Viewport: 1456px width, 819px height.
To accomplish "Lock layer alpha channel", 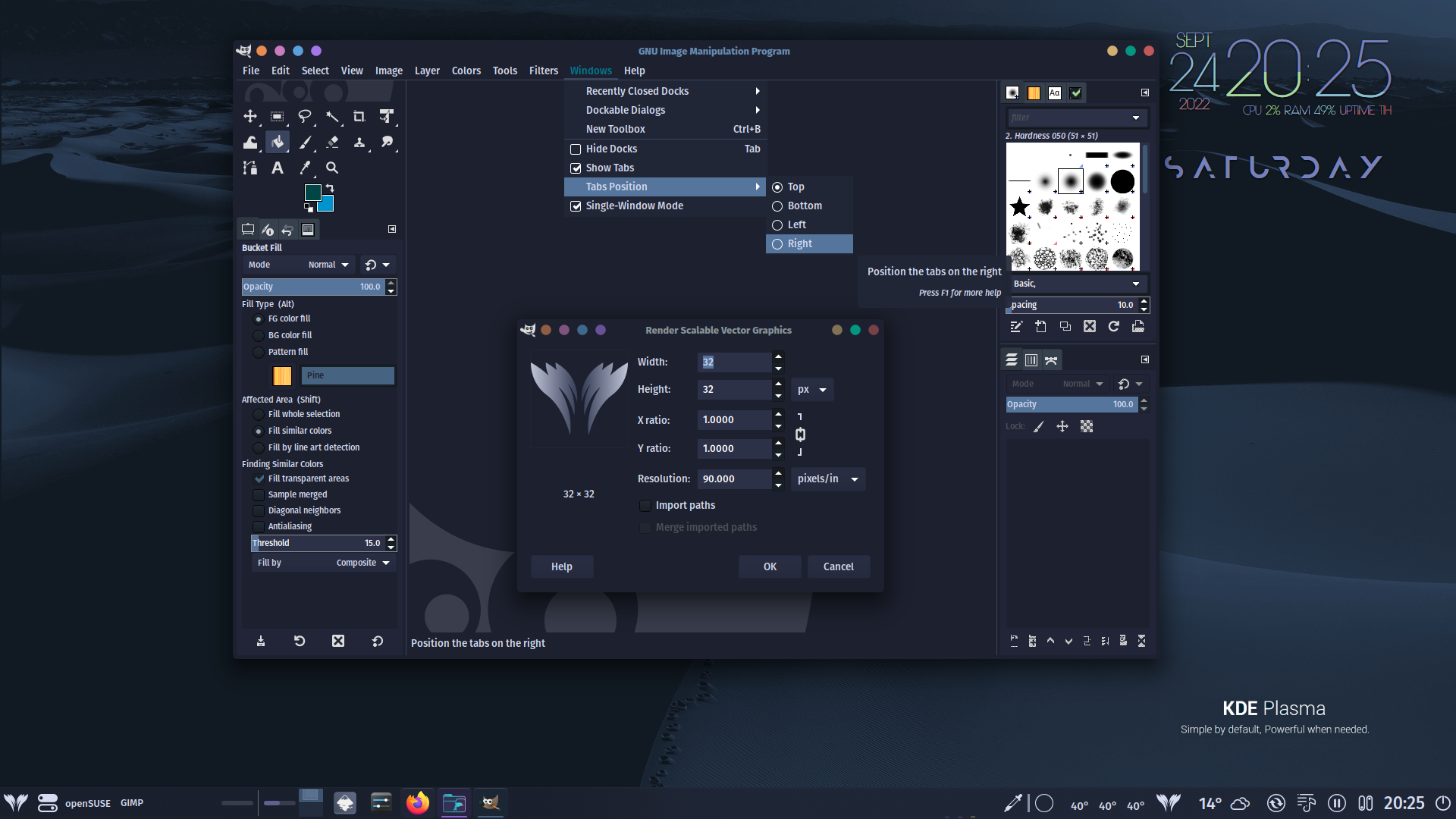I will (x=1087, y=426).
